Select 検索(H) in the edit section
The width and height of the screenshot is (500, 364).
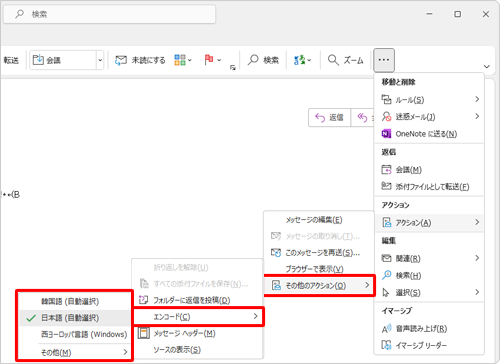click(x=429, y=275)
